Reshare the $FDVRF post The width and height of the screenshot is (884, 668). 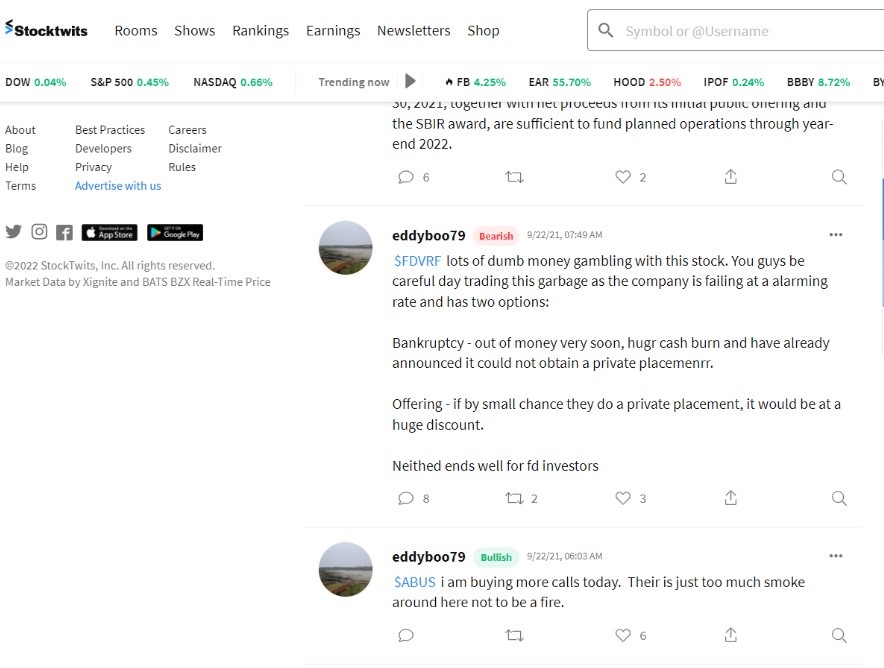tap(514, 498)
